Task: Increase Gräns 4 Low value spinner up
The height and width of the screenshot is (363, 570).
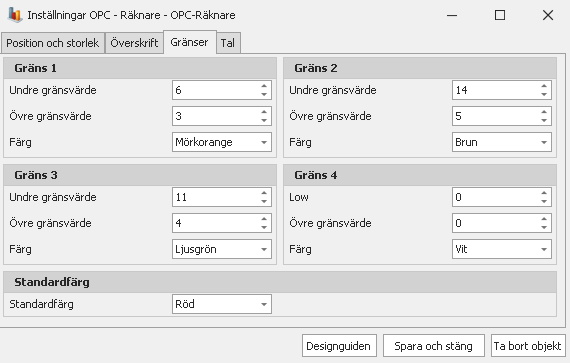Action: click(544, 193)
